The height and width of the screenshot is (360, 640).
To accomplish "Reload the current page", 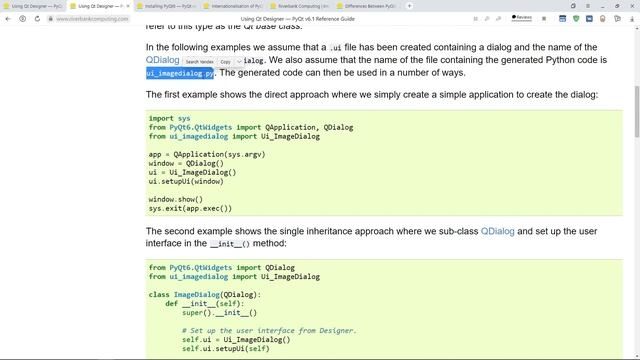I will pyautogui.click(x=37, y=19).
